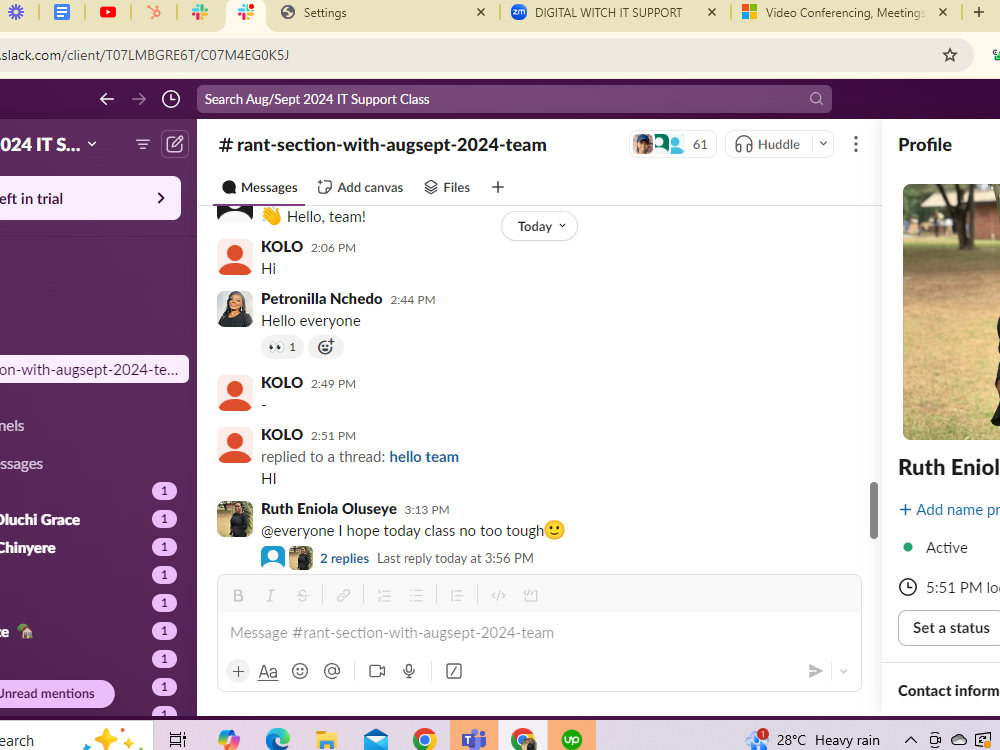Open File Explorer from the taskbar
Screen dimensions: 1000x750
[x=326, y=739]
